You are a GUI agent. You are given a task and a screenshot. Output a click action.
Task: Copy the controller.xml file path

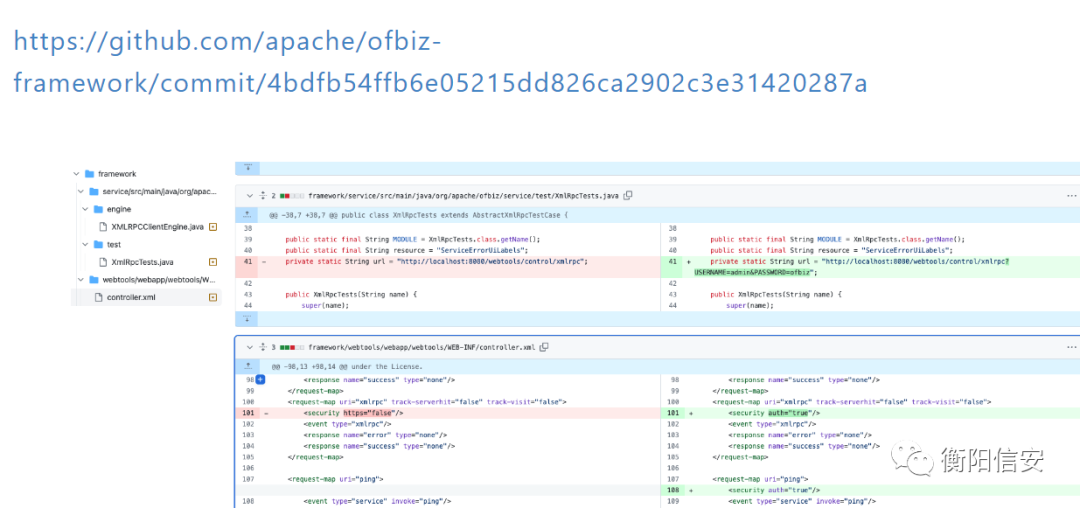(x=544, y=347)
